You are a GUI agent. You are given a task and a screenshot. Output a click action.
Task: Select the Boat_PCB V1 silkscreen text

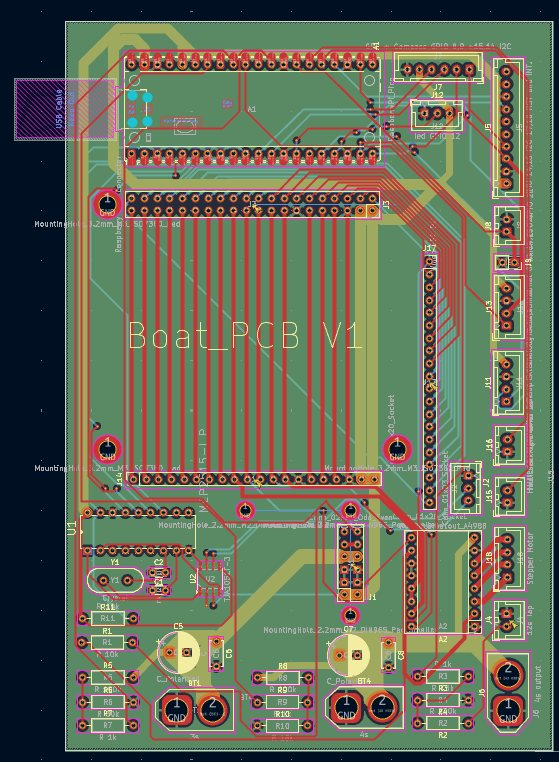point(245,336)
